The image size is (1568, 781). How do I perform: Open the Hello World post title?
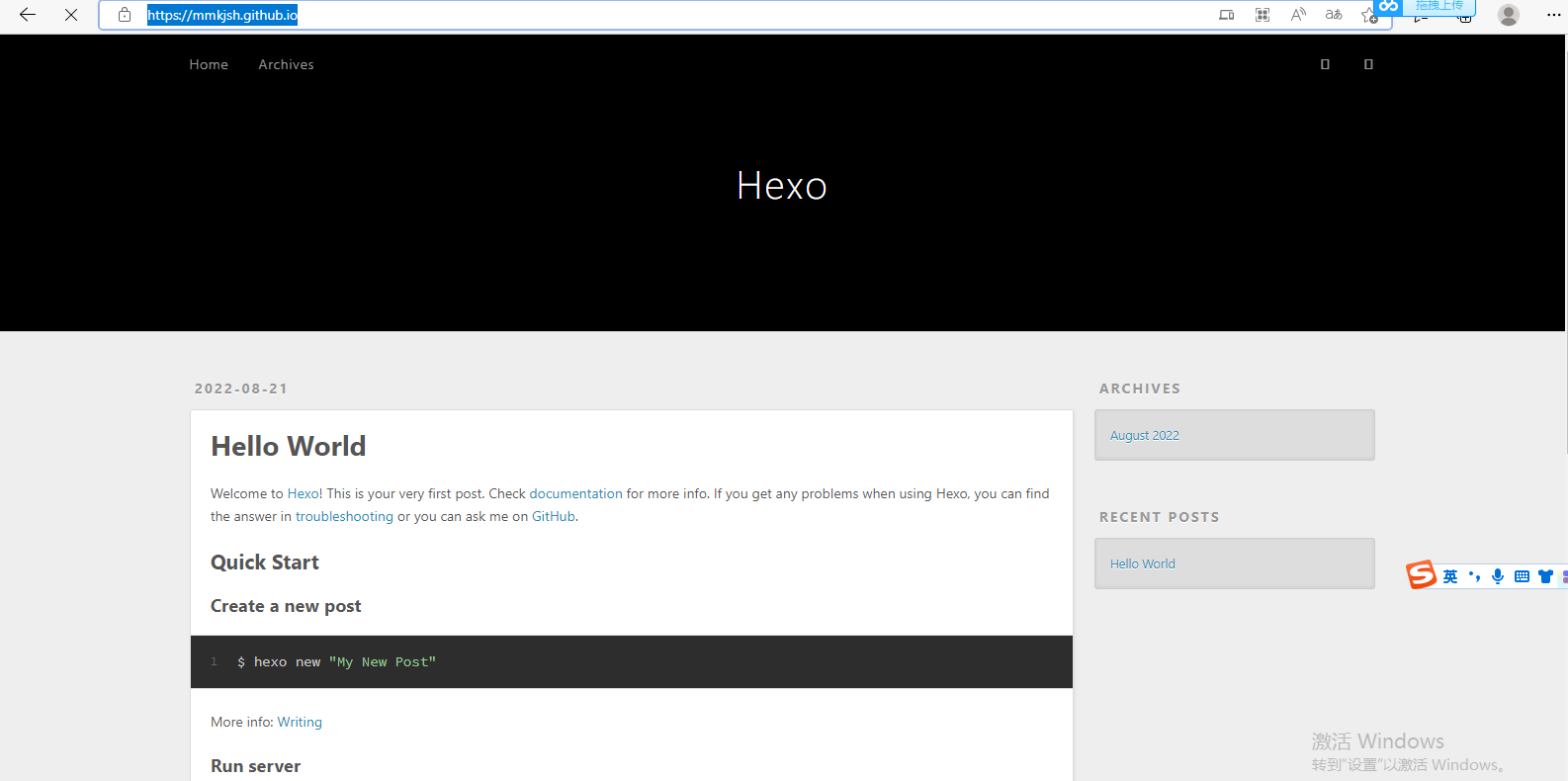pyautogui.click(x=288, y=447)
